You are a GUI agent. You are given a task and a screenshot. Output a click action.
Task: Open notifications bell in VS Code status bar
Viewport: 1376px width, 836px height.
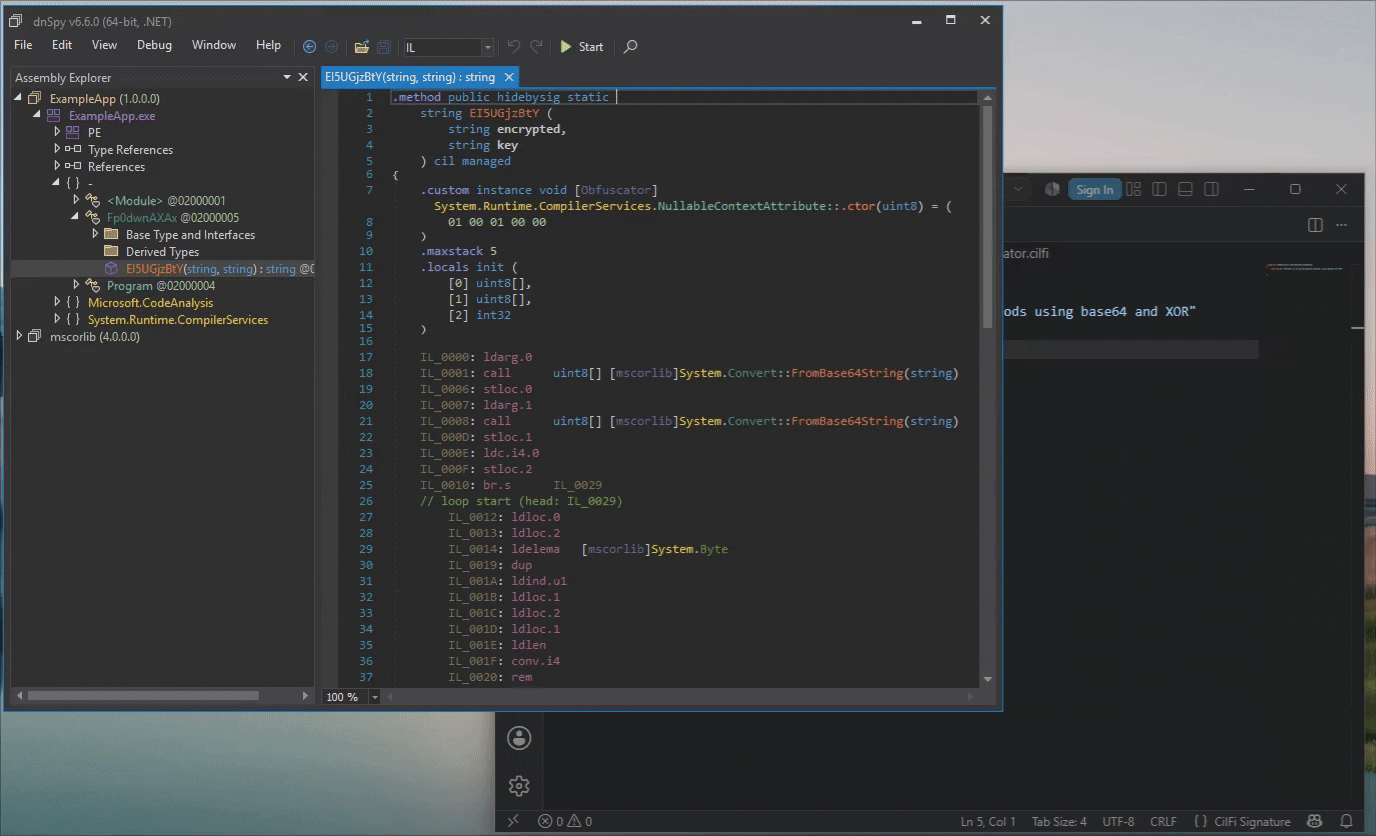click(x=1346, y=821)
